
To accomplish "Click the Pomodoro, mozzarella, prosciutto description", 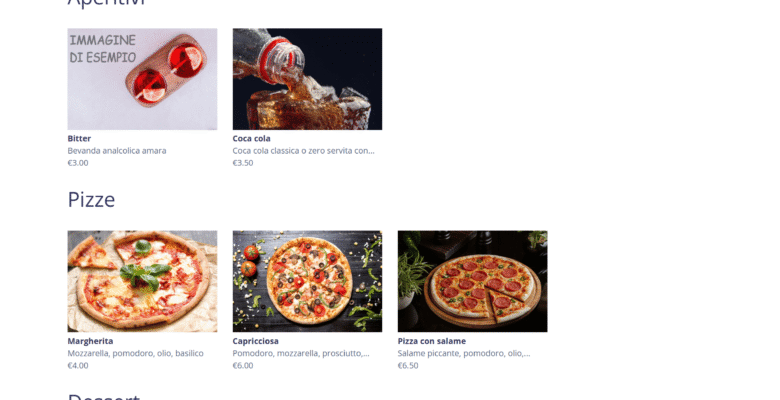I will pyautogui.click(x=301, y=353).
